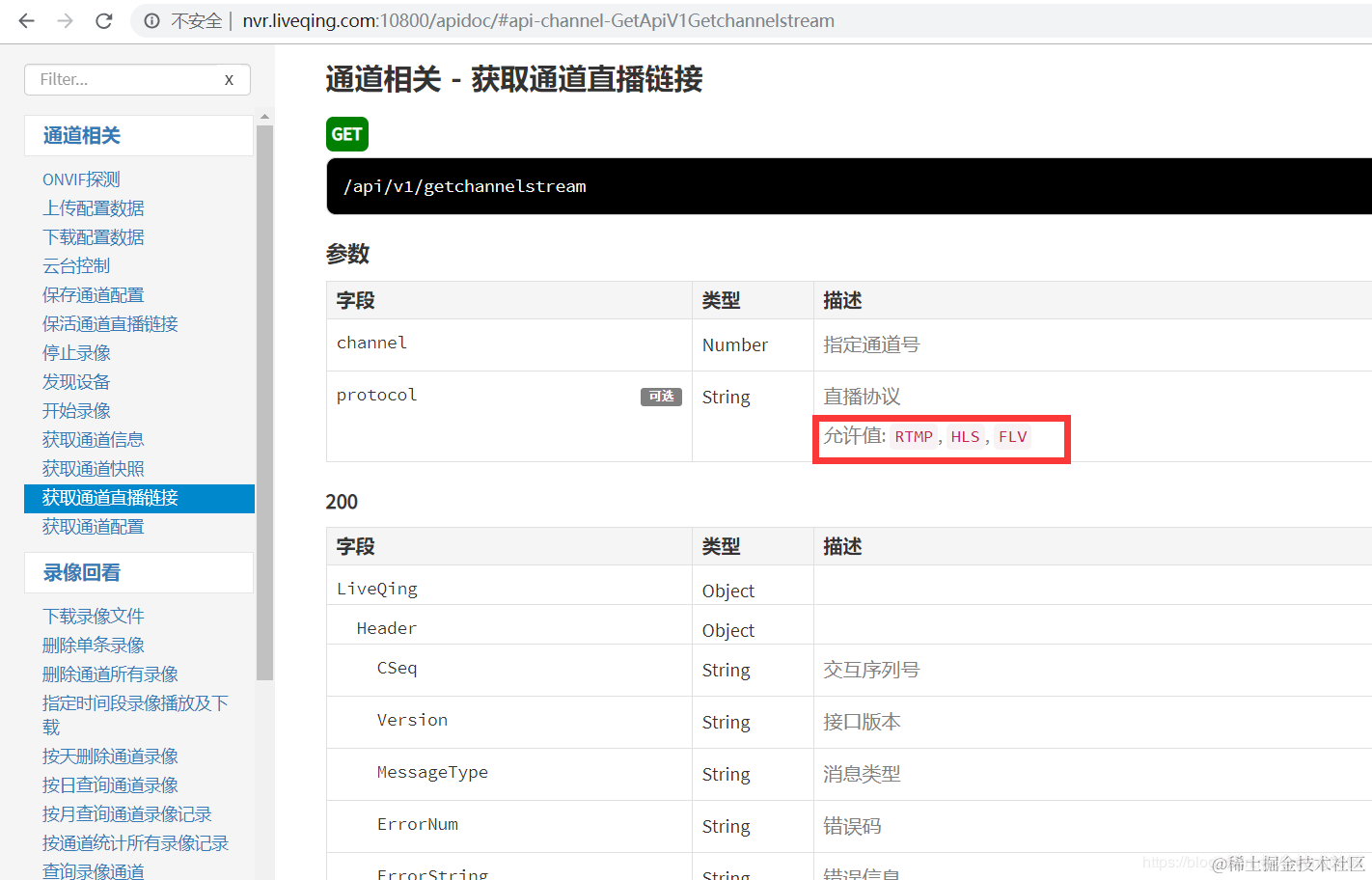Click the HLS allowed value
The height and width of the screenshot is (880, 1372).
pyautogui.click(x=965, y=437)
